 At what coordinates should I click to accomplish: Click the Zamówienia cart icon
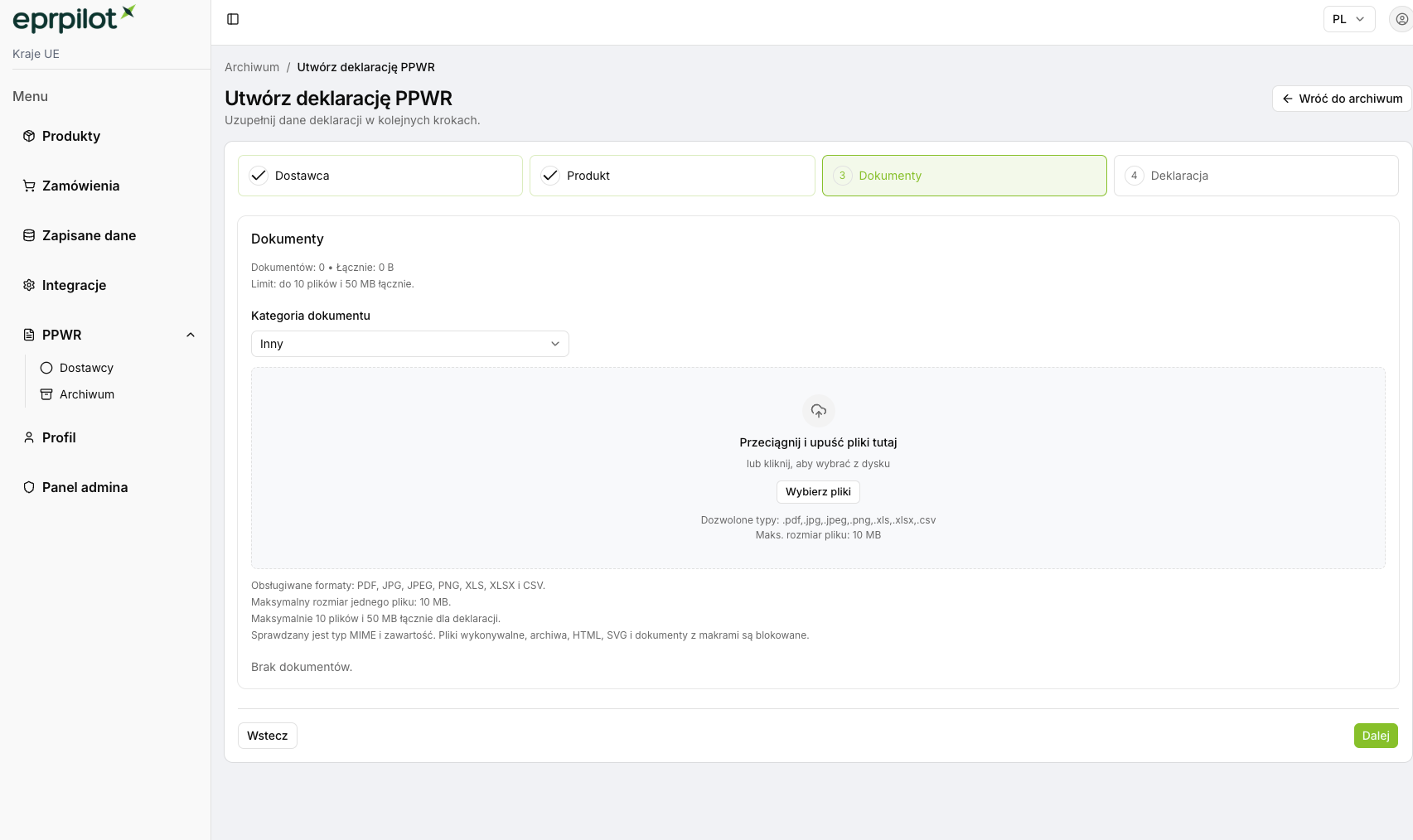coord(29,186)
